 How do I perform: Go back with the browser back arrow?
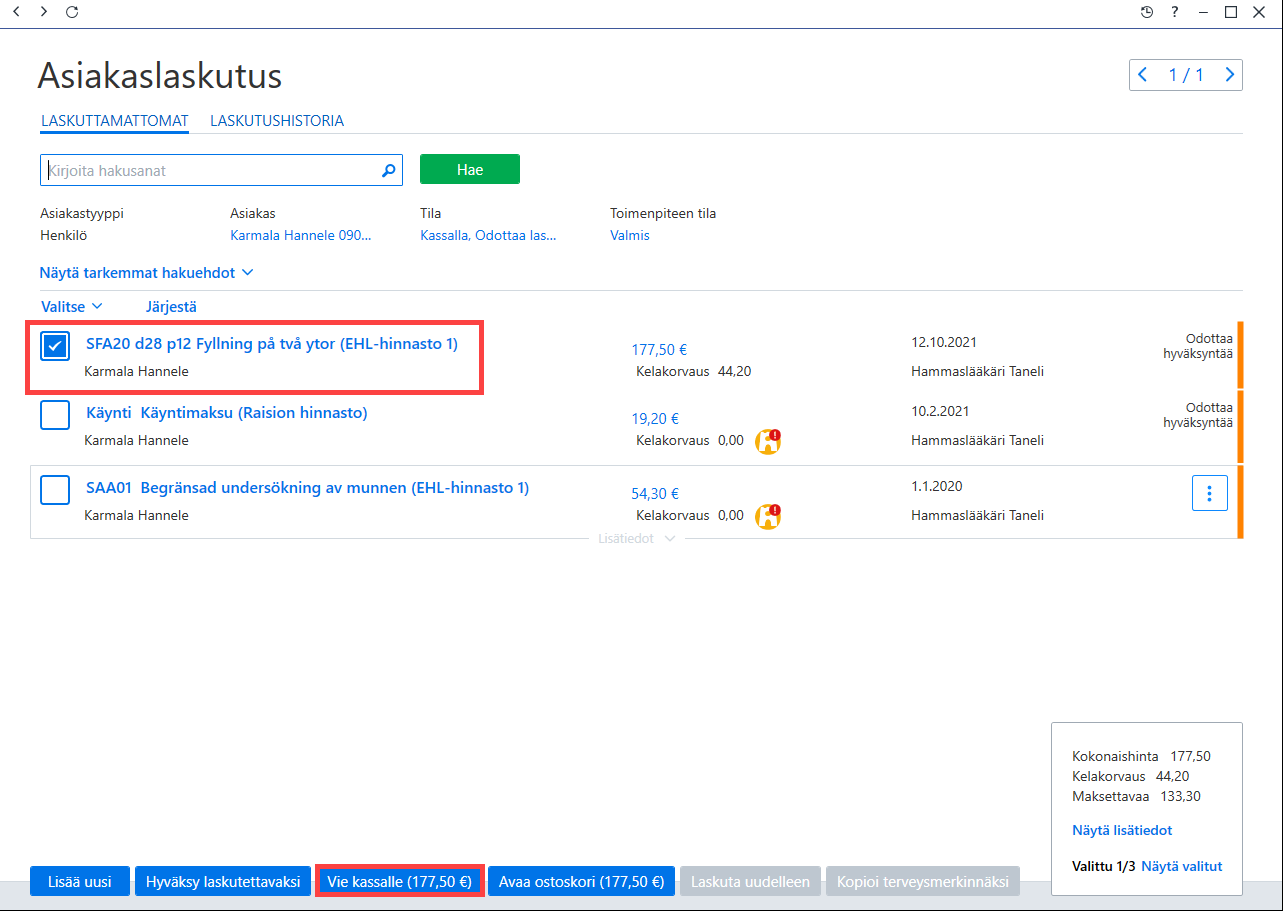tap(16, 12)
